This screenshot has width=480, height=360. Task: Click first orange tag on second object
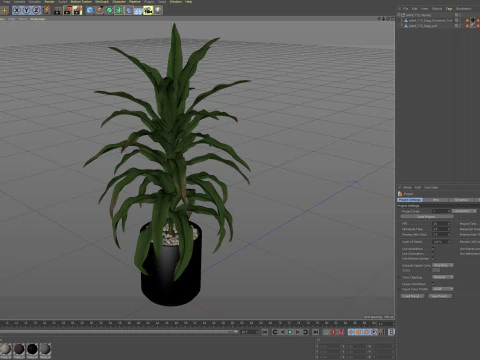click(467, 20)
